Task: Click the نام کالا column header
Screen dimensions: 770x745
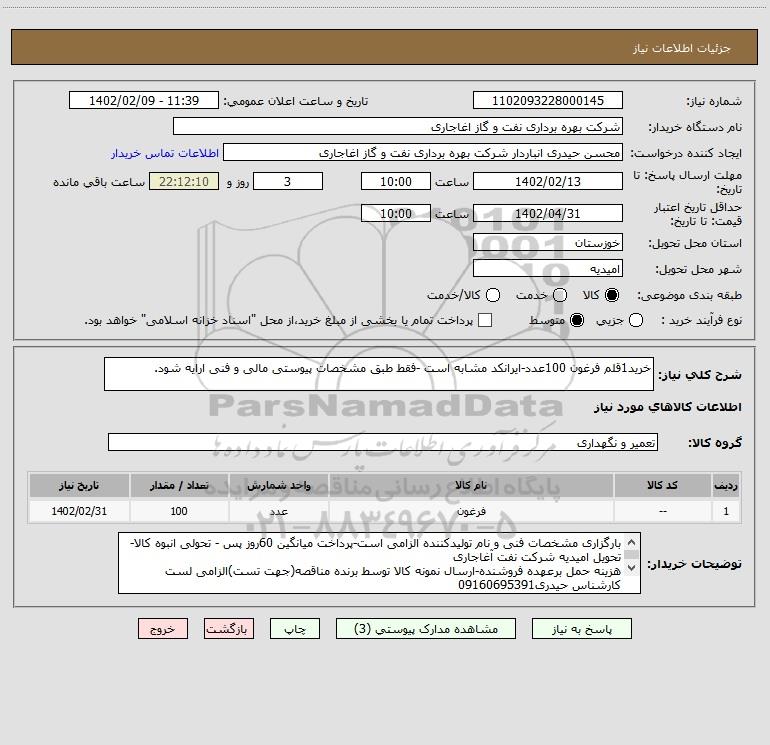Action: coord(471,485)
